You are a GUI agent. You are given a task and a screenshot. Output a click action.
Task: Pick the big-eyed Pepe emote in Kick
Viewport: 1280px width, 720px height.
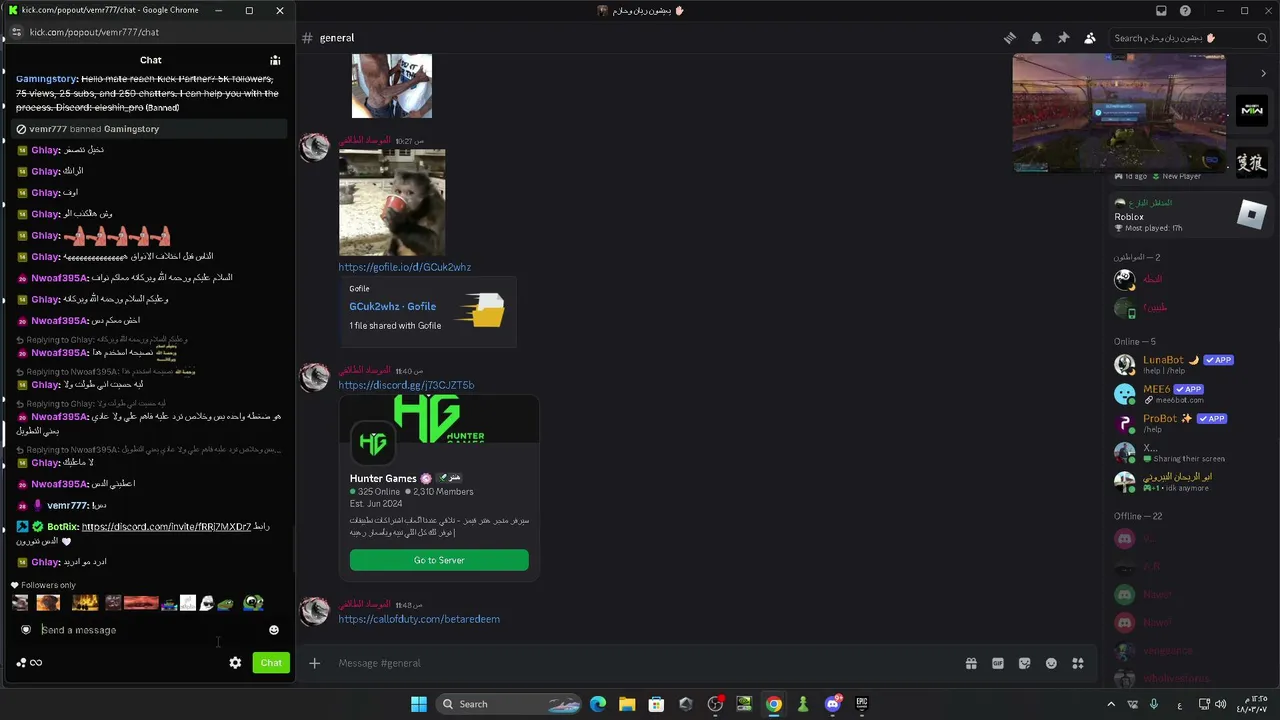click(x=253, y=602)
